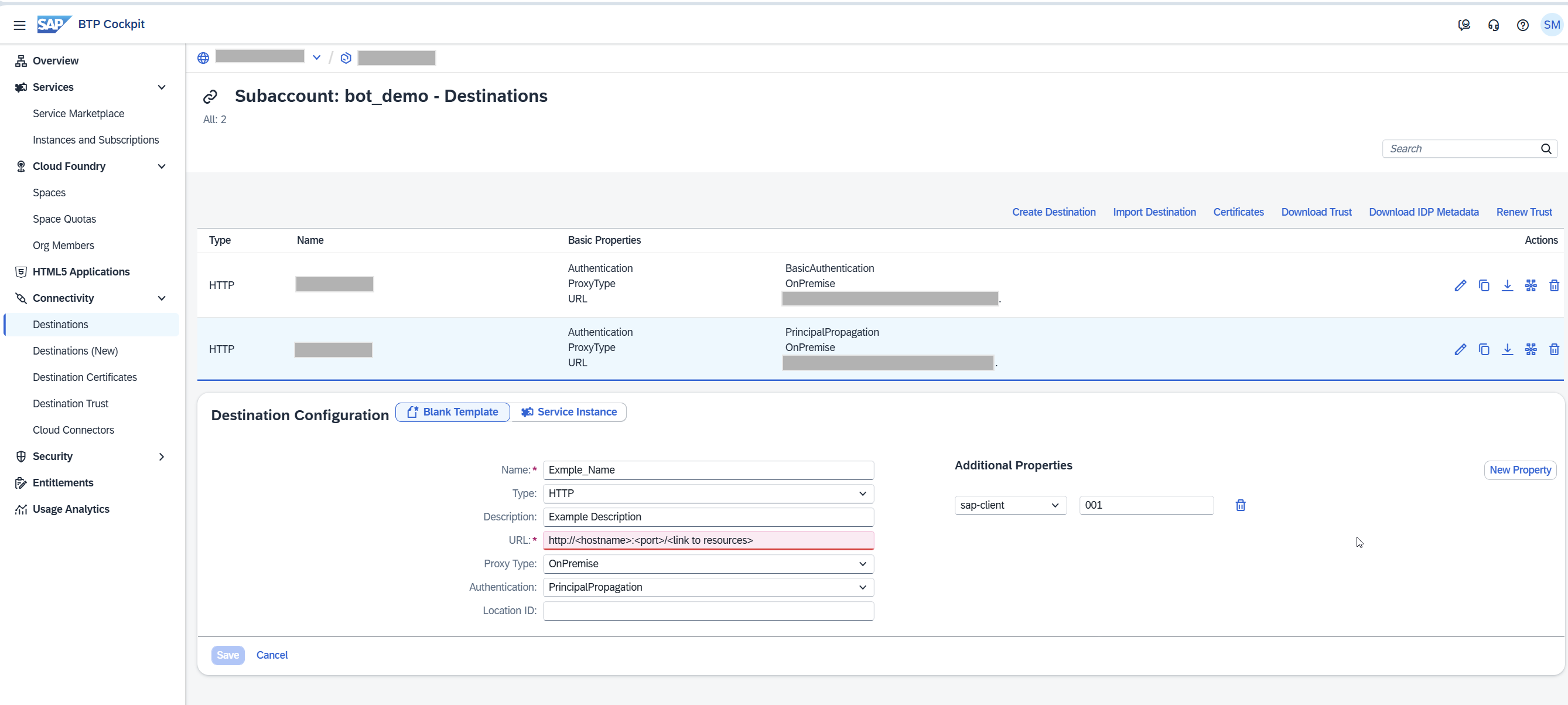
Task: Cancel the destination configuration
Action: pyautogui.click(x=271, y=655)
